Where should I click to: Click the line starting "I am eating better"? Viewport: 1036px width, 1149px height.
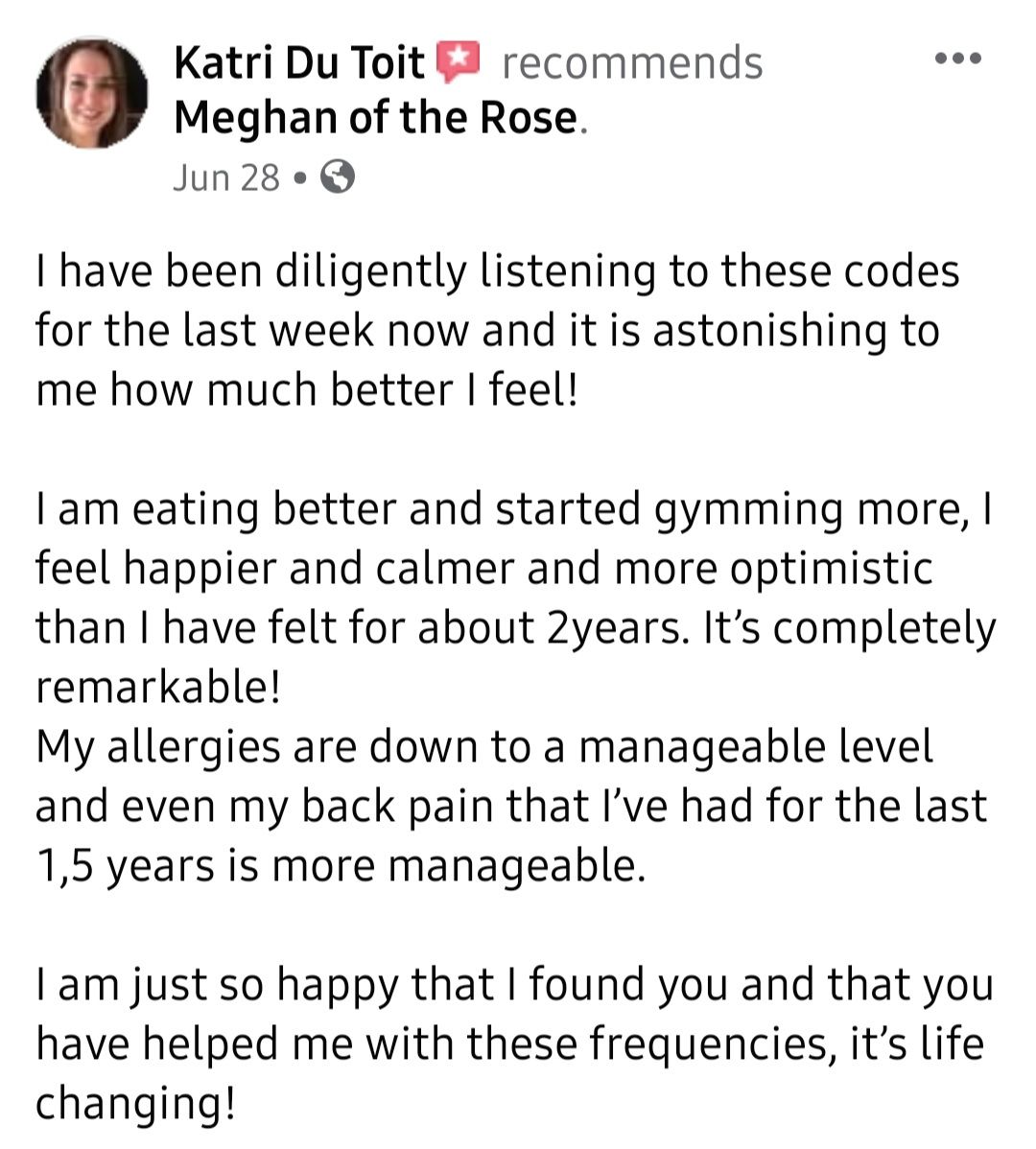(514, 510)
